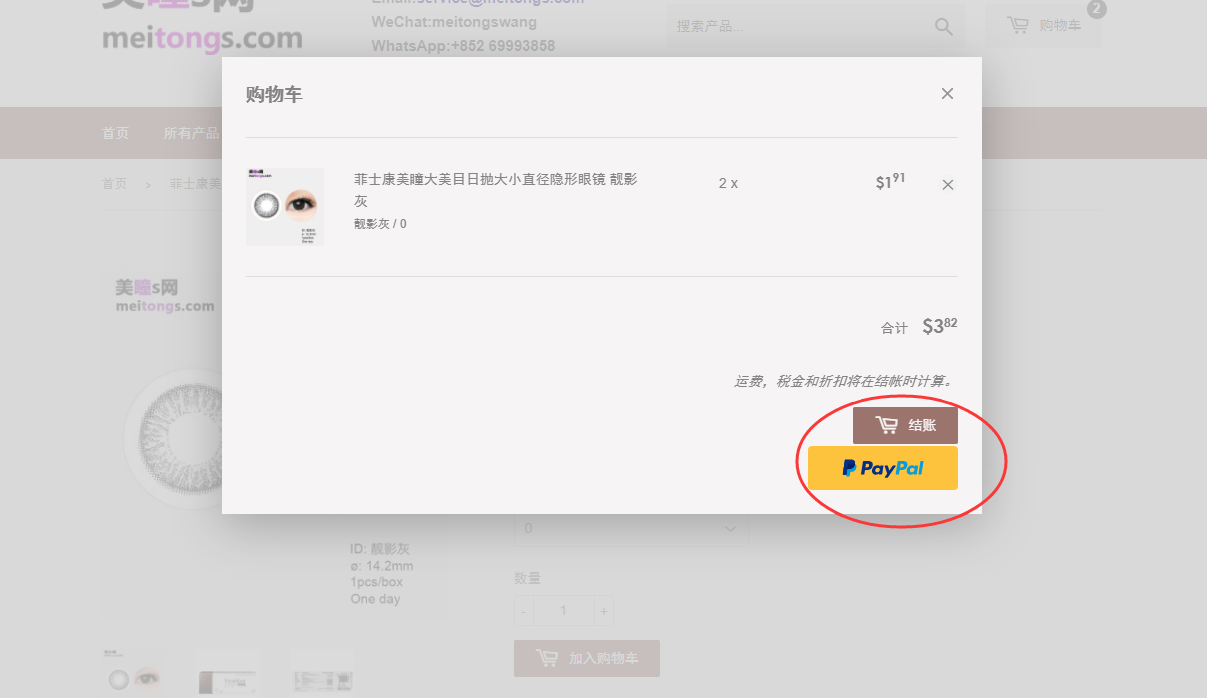Close the shopping cart dialog
The image size is (1207, 698).
coord(947,94)
